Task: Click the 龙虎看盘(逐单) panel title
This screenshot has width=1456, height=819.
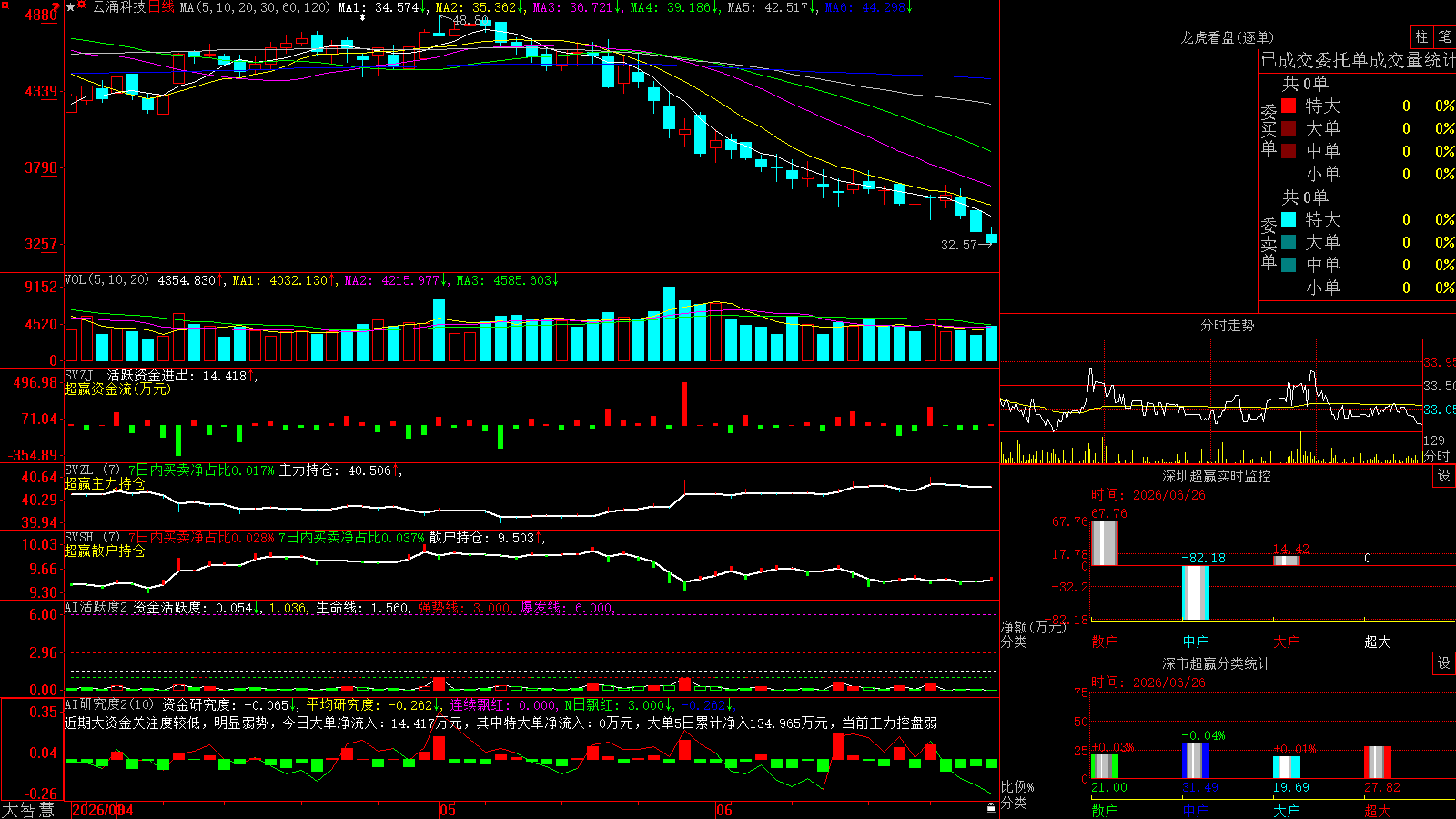Action: point(1228,37)
